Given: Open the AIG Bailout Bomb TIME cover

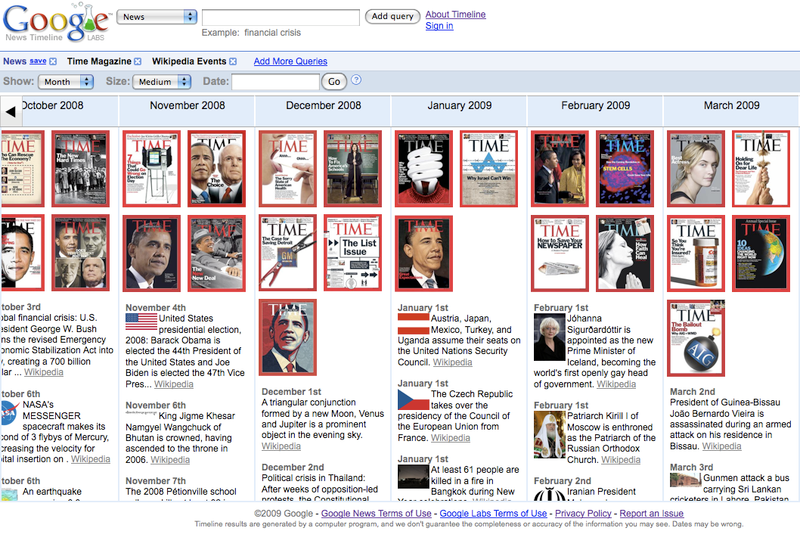Looking at the screenshot, I should pyautogui.click(x=696, y=338).
